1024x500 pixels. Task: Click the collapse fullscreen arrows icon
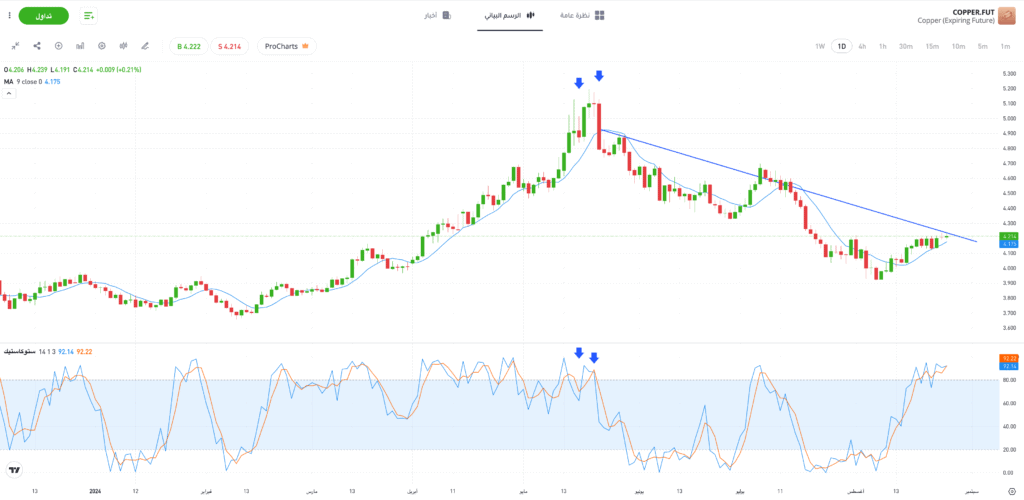[15, 46]
